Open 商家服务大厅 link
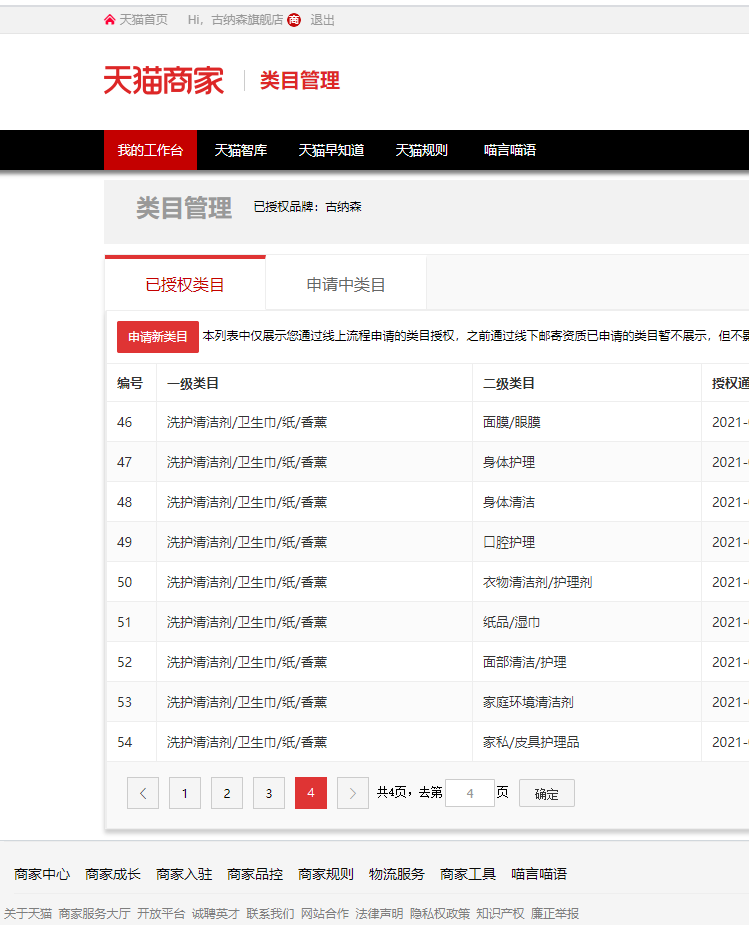 [94, 913]
